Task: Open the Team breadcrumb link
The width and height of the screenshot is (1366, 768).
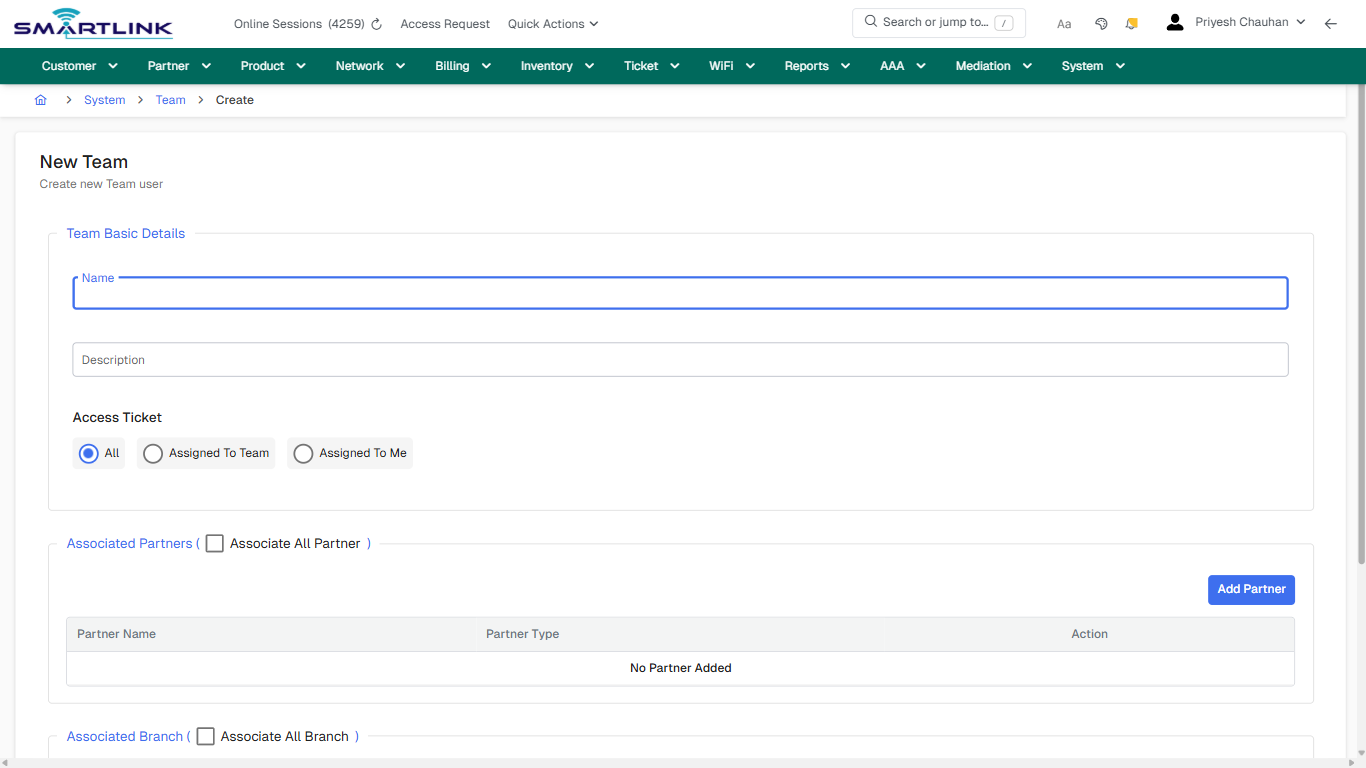Action: coord(170,100)
